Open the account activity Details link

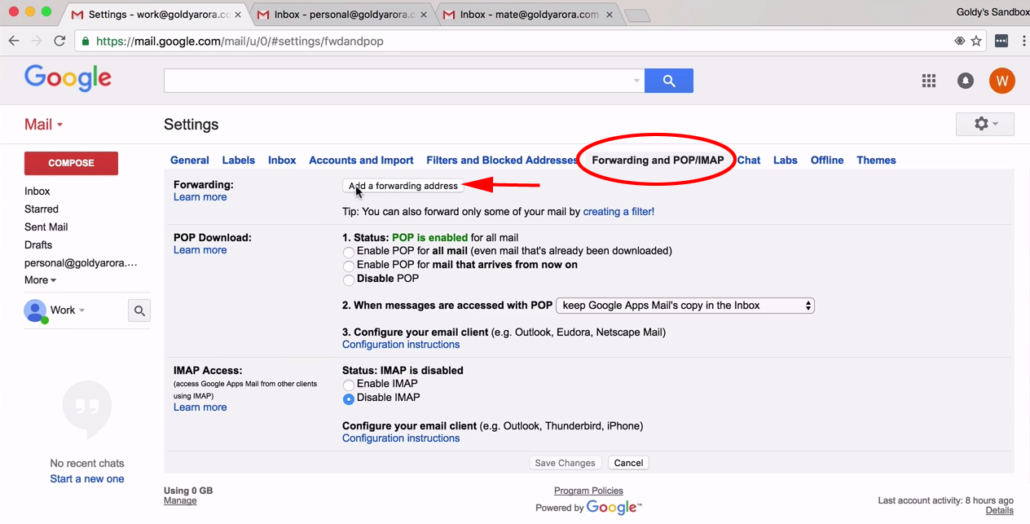pos(999,510)
